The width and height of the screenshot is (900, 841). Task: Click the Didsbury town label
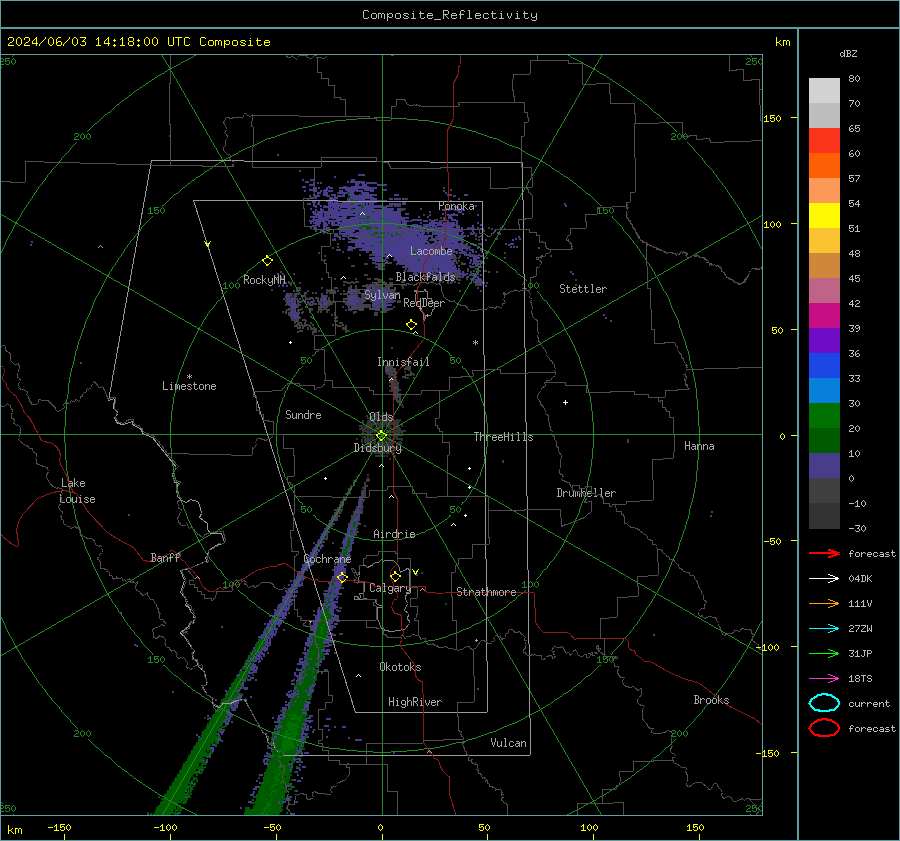click(377, 448)
